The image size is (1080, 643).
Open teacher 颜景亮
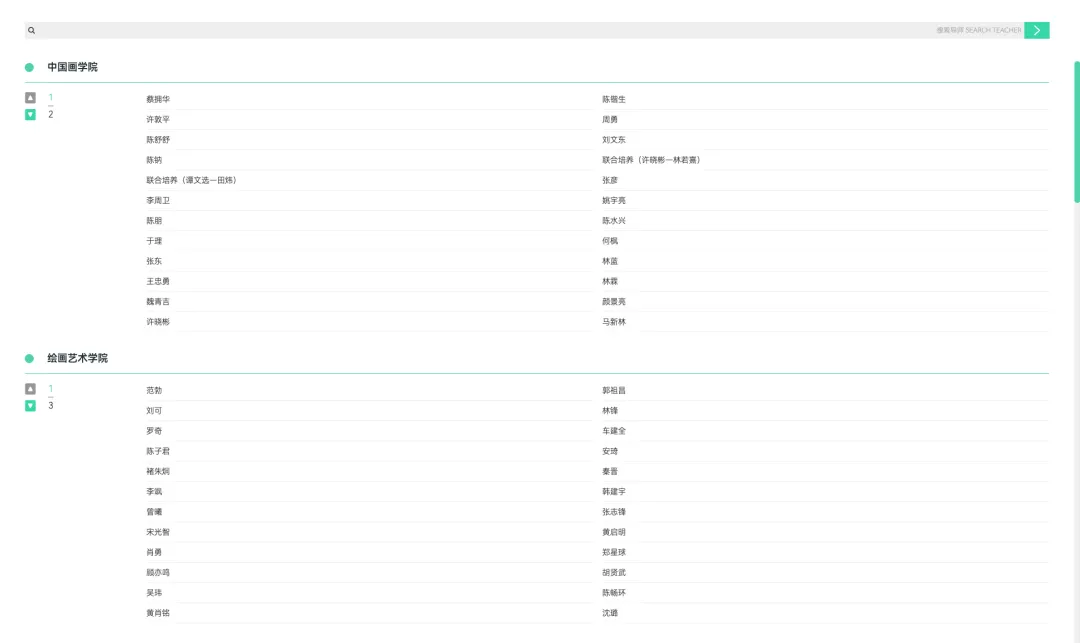pos(614,302)
